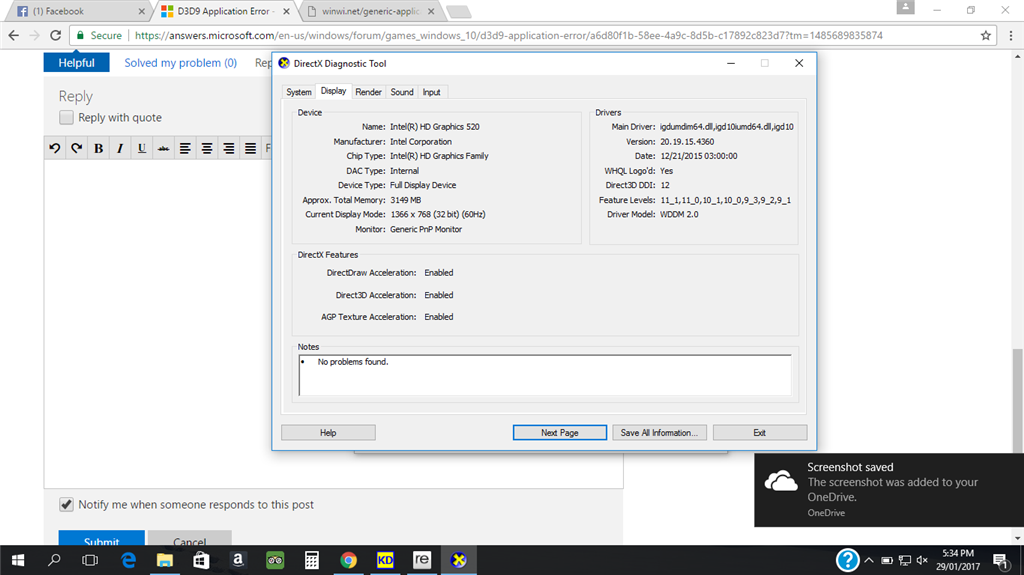The width and height of the screenshot is (1024, 575).
Task: Toggle bold formatting in reply editor
Action: point(99,148)
